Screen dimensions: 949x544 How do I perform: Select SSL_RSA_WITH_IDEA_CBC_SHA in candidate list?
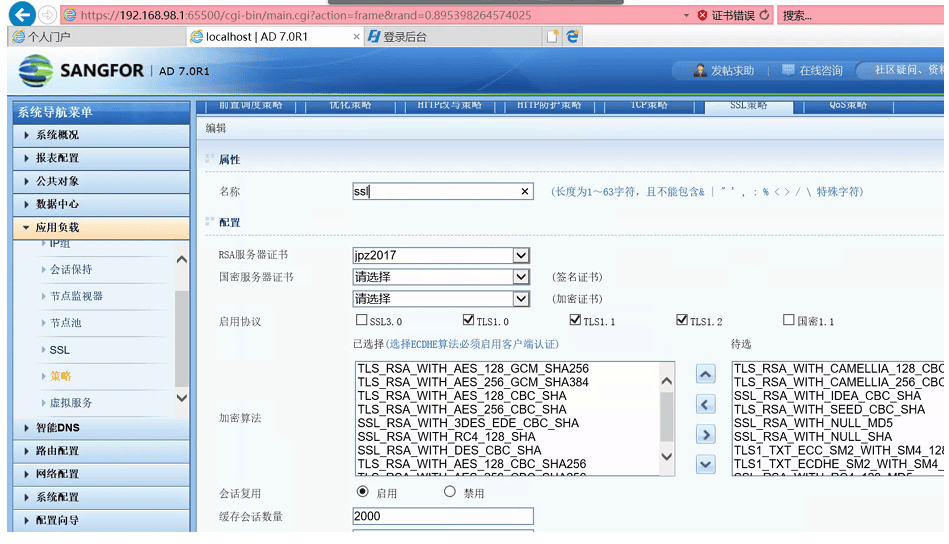tap(827, 396)
